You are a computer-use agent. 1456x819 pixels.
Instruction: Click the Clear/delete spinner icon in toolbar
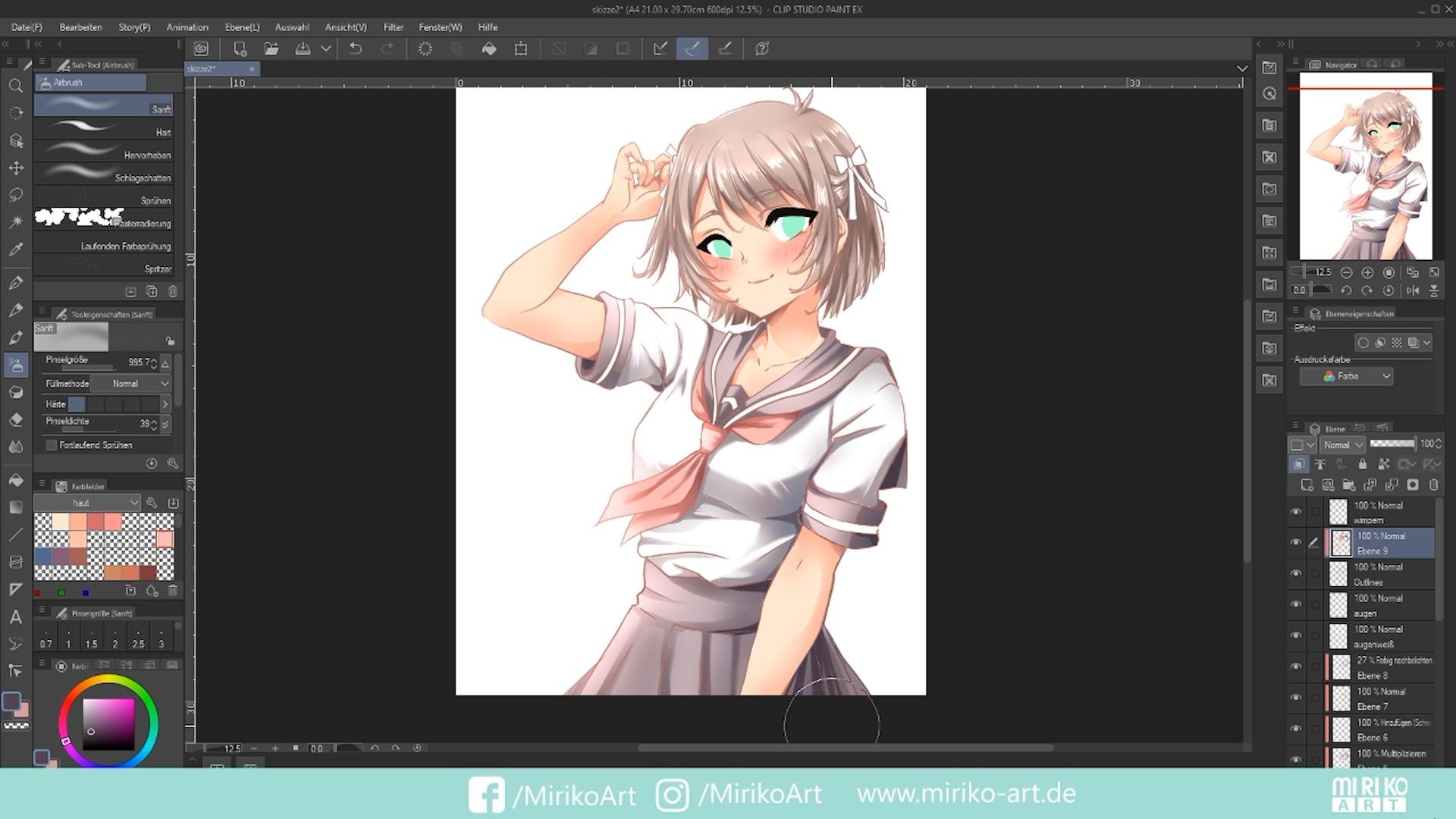(425, 49)
